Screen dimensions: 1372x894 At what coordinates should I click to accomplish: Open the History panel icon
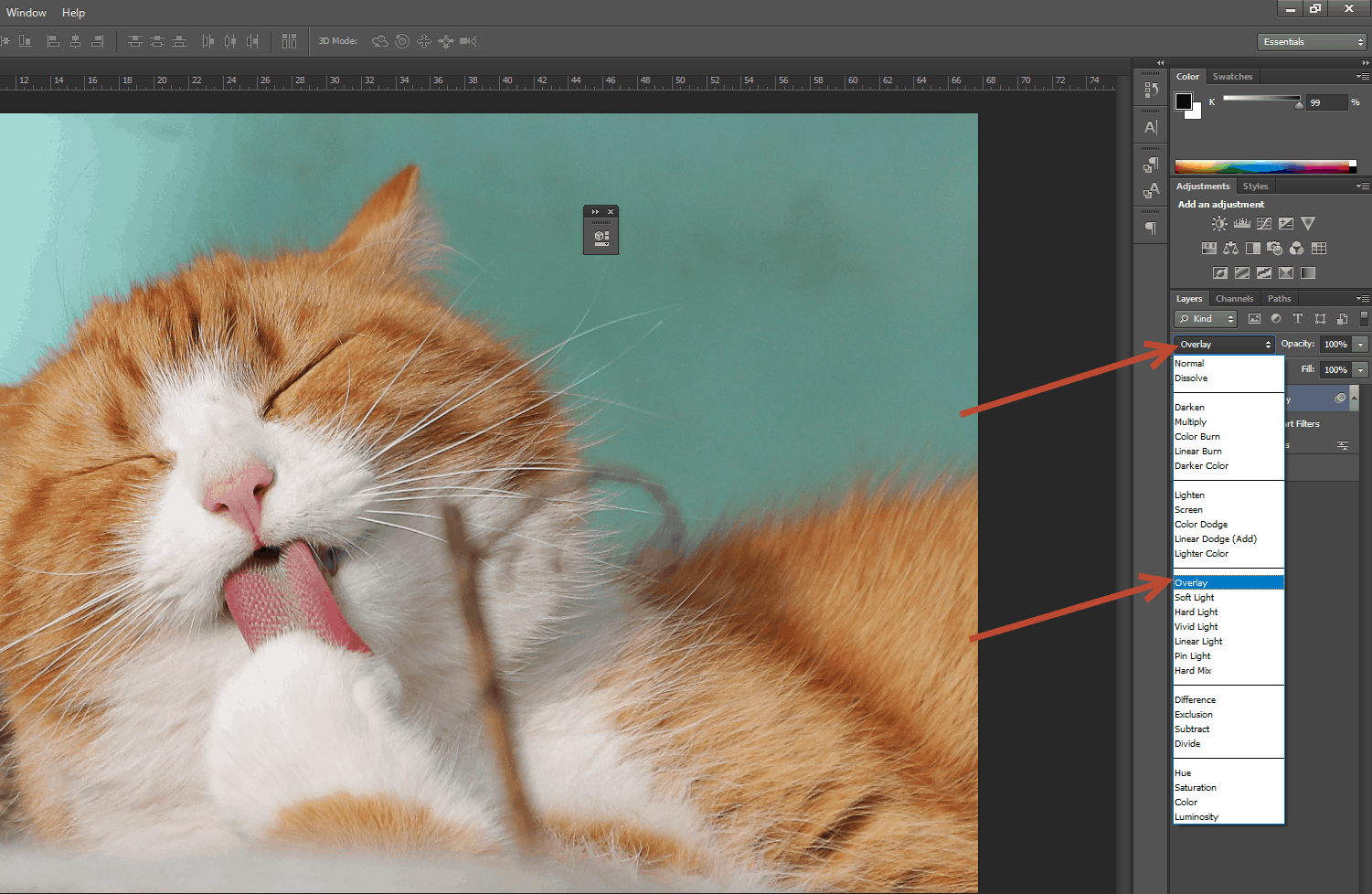[x=1151, y=90]
